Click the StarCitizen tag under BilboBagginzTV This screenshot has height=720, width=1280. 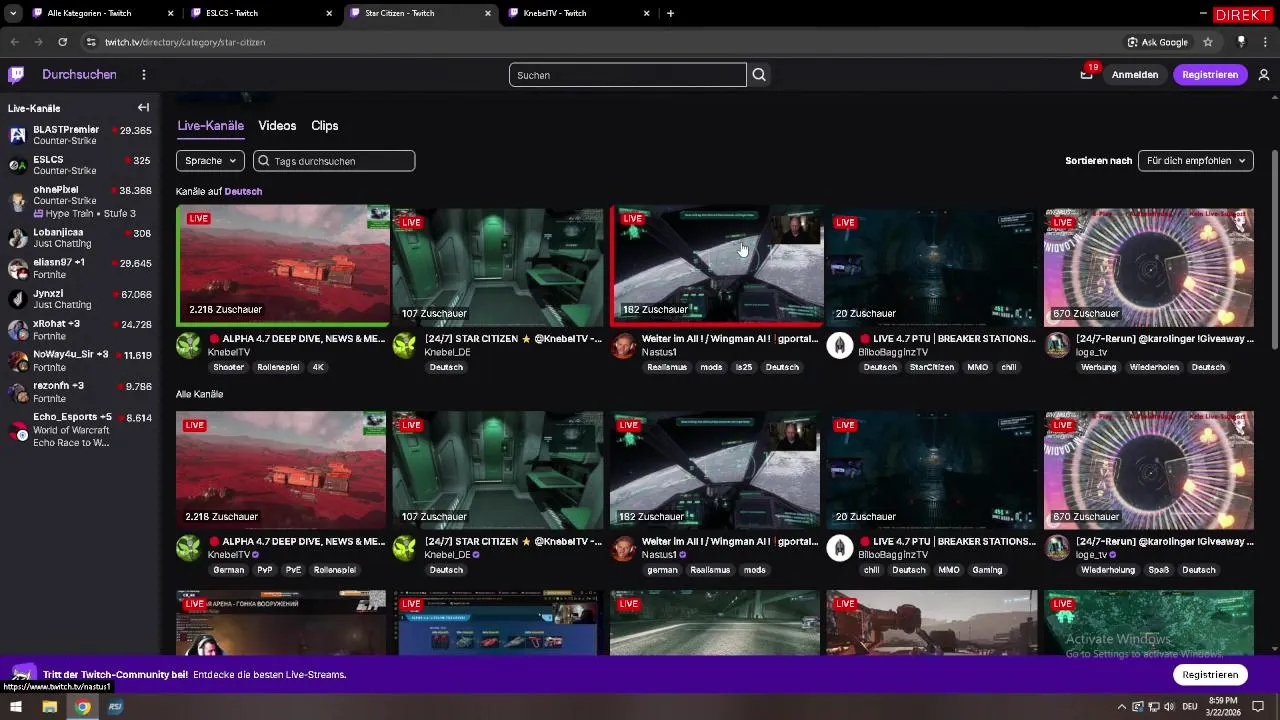point(933,367)
